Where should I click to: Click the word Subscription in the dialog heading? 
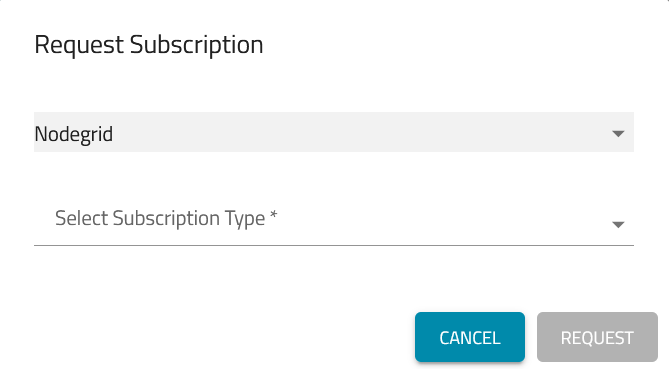click(x=196, y=45)
